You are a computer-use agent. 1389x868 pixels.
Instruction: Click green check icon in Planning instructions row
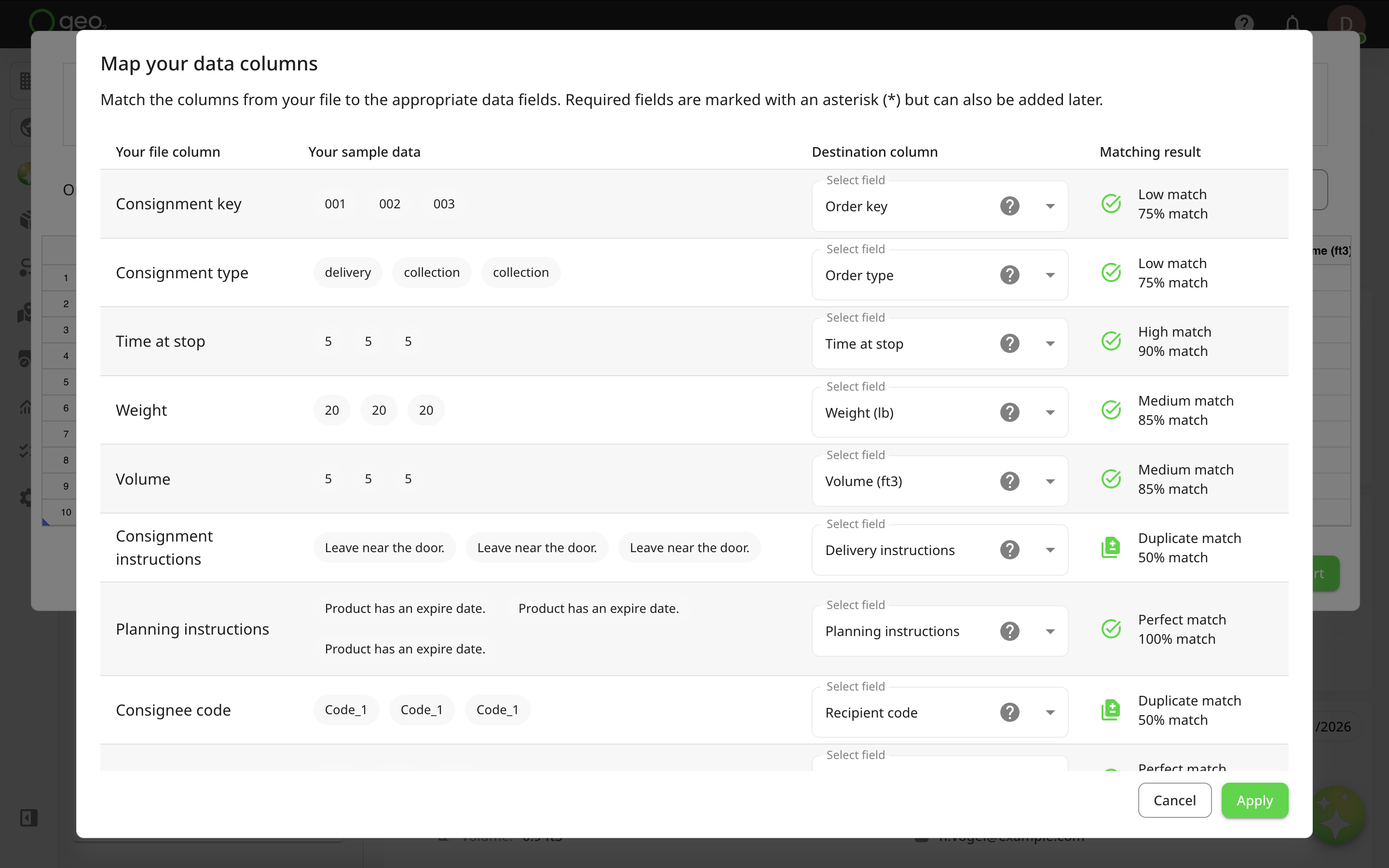[1111, 629]
